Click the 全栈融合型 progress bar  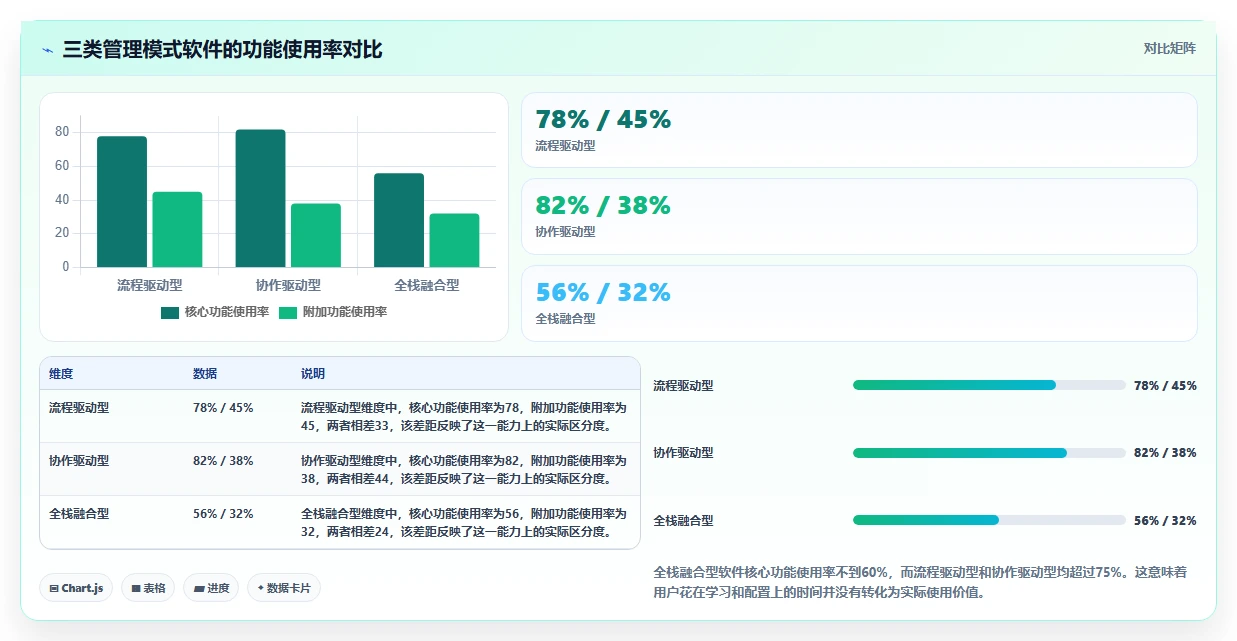pos(989,520)
